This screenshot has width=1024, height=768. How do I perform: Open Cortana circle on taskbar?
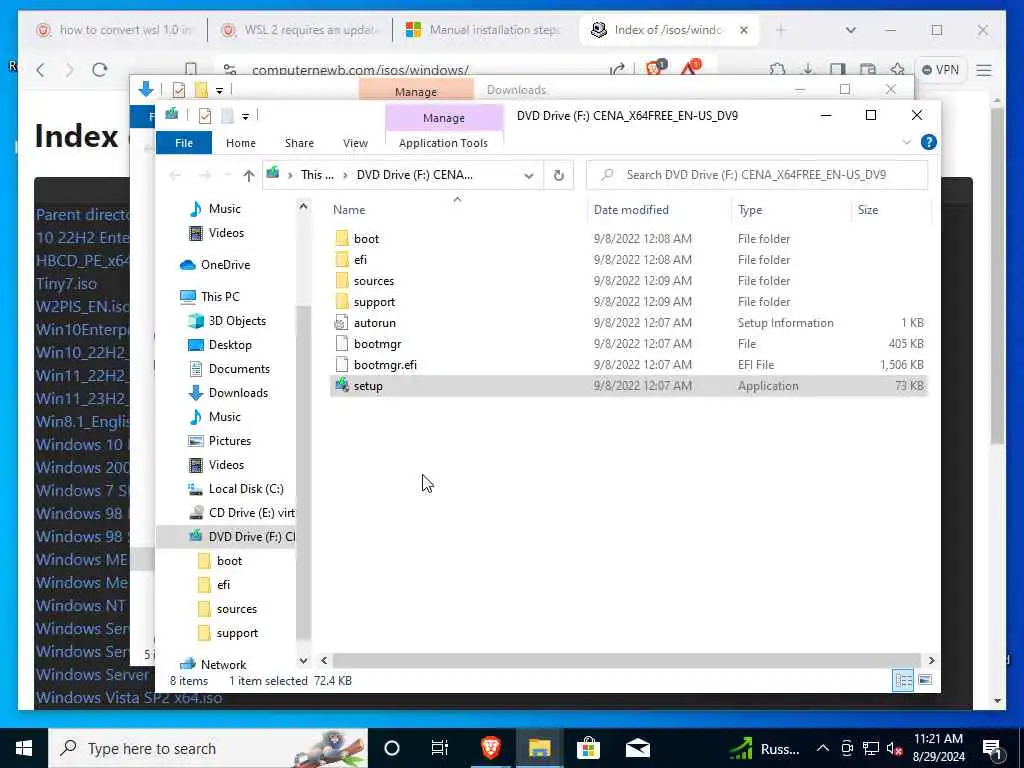[x=391, y=748]
